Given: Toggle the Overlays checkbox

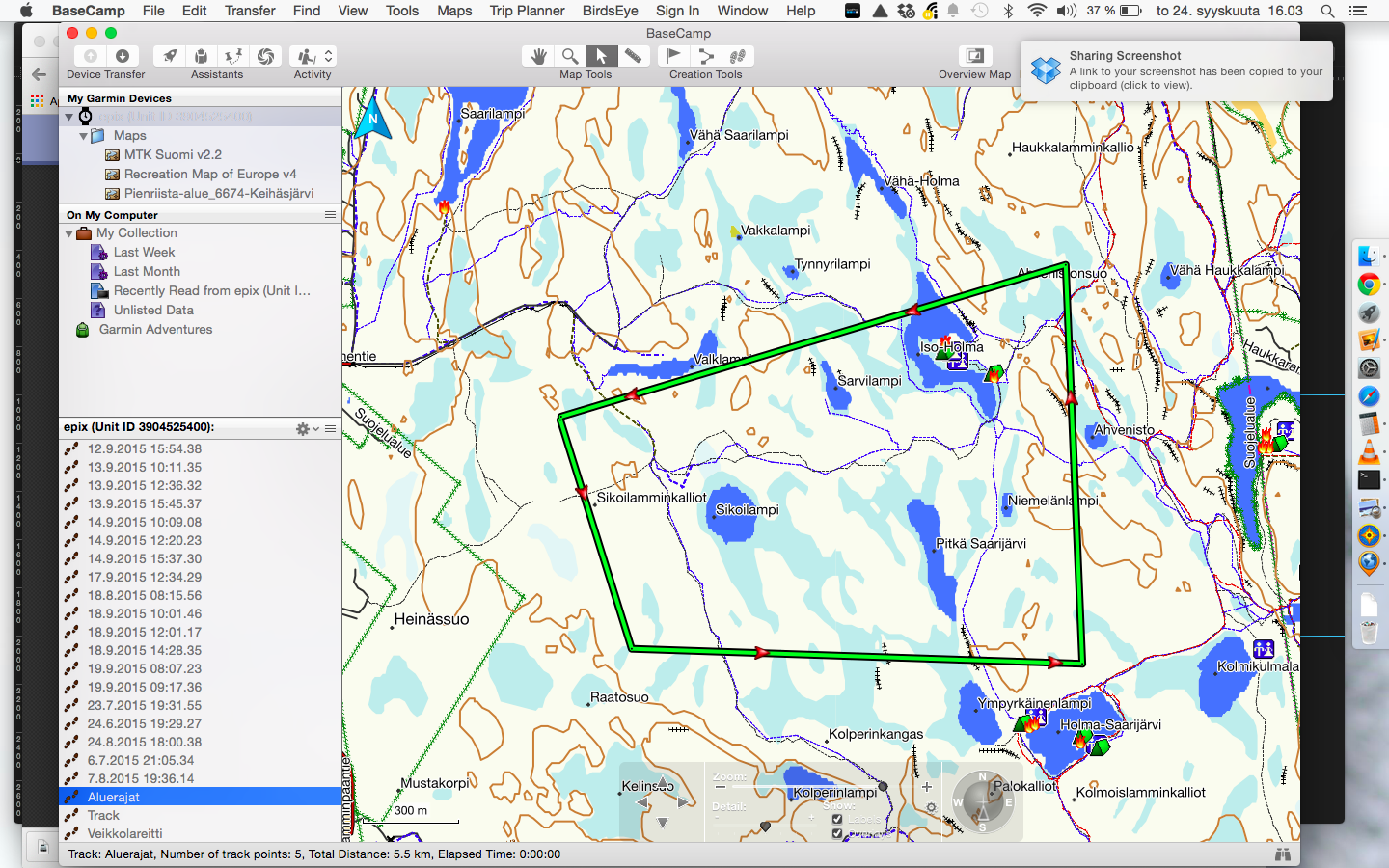Looking at the screenshot, I should pos(837,833).
